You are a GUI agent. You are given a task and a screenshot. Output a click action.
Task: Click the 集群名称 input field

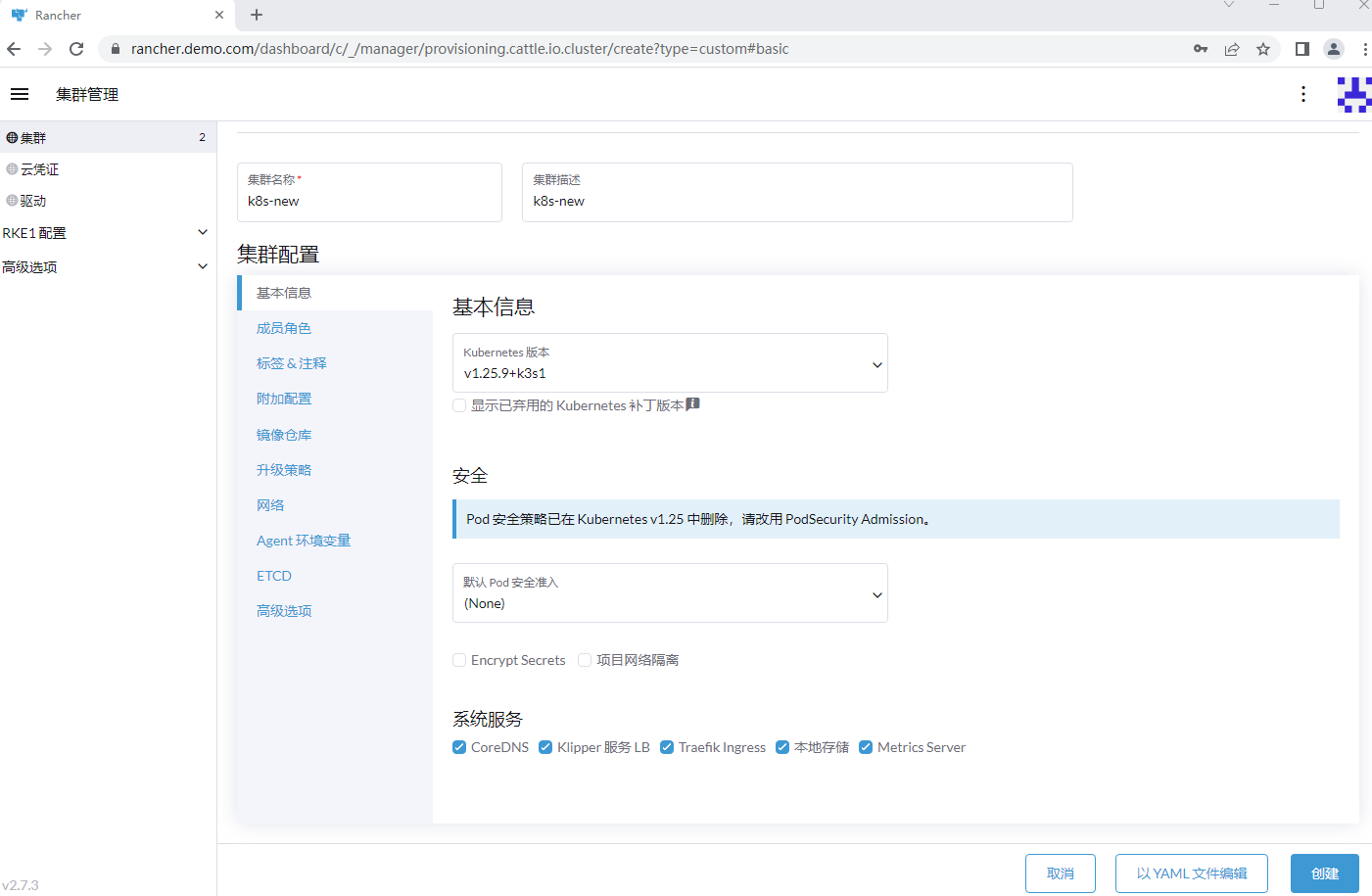point(369,192)
